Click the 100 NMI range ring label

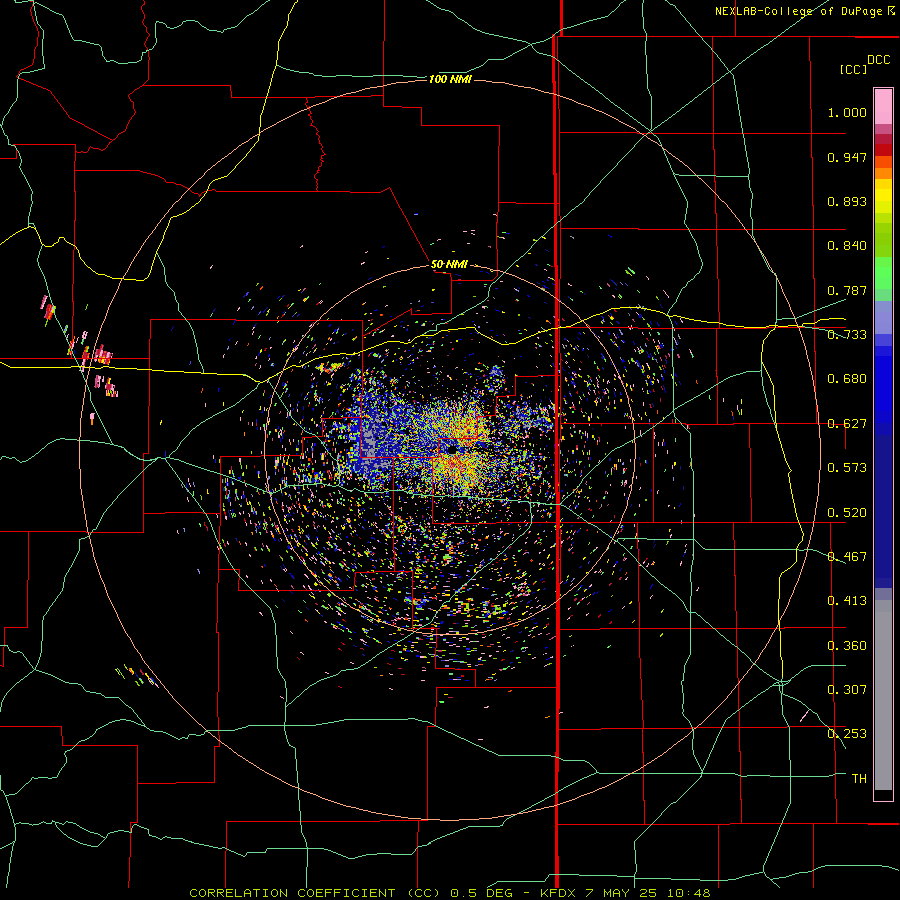pos(450,79)
